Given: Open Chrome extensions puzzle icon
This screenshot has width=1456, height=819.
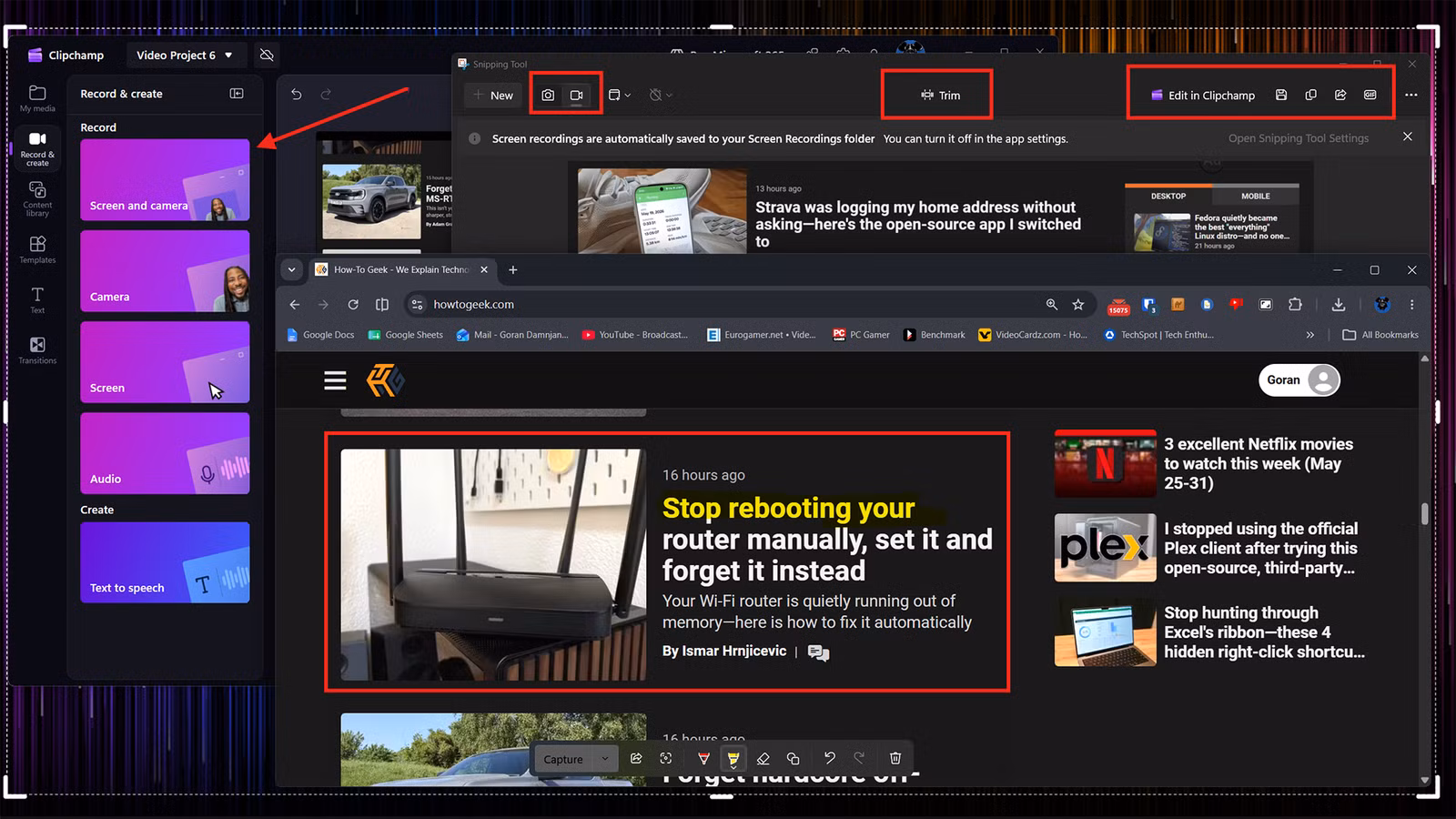Looking at the screenshot, I should point(1295,305).
